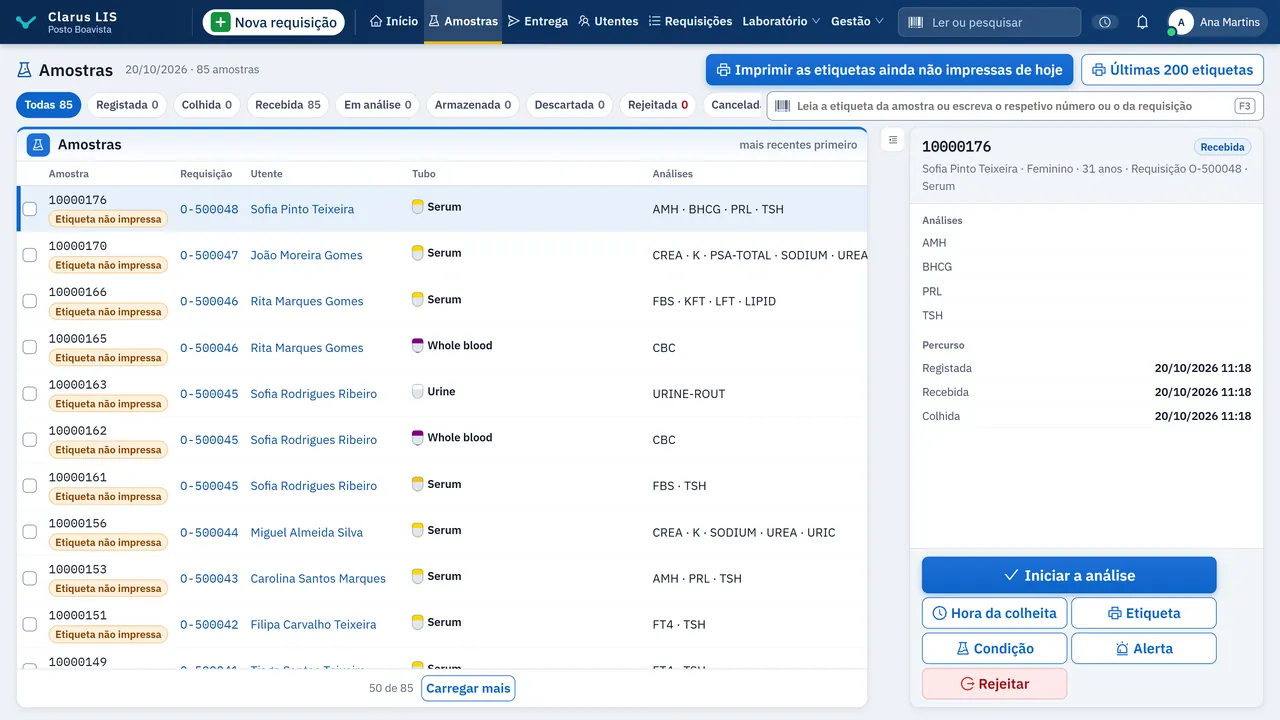Click the clock history icon in the top bar

[x=1104, y=22]
